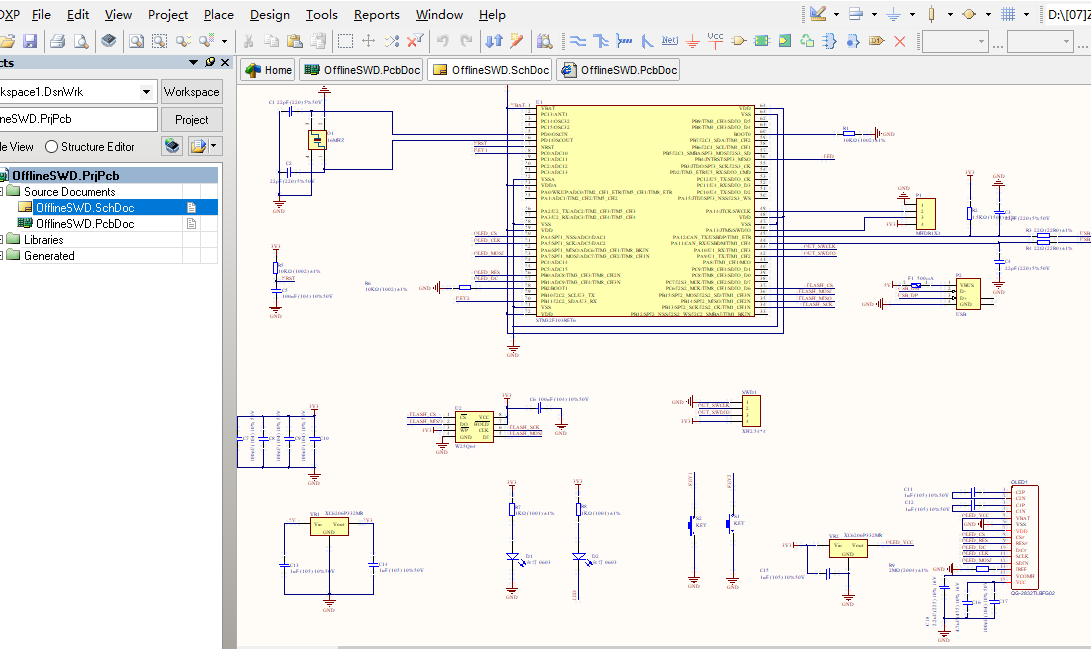Select the Place Sheet Symbol tool
Viewport: 1091px width, 649px height.
click(x=762, y=41)
